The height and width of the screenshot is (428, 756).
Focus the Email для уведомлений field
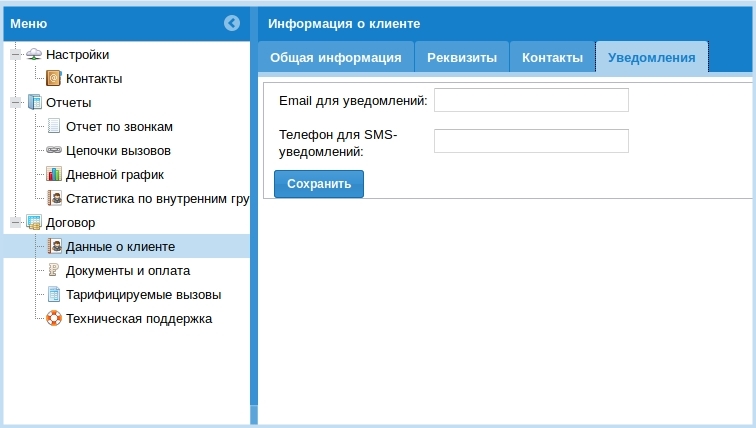click(531, 100)
